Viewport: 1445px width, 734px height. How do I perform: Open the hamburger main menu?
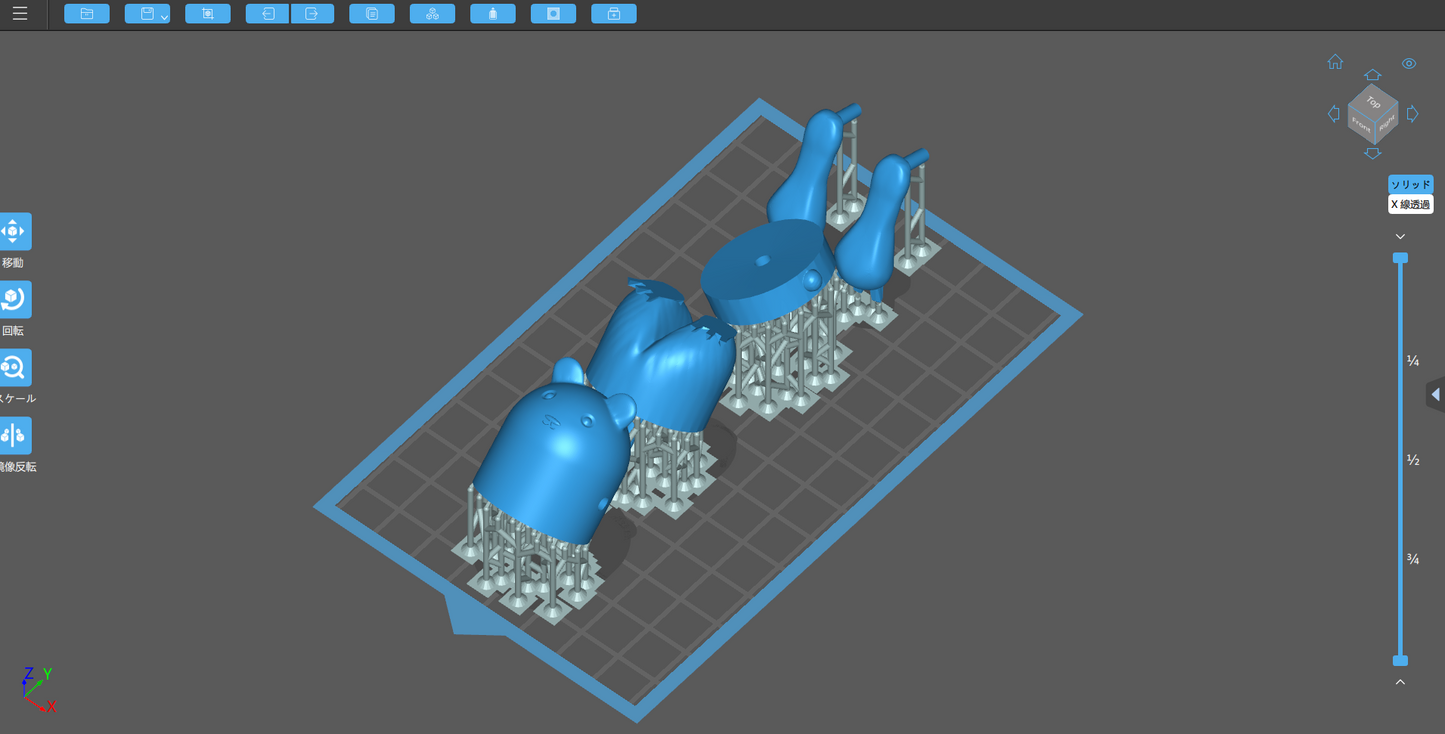20,14
